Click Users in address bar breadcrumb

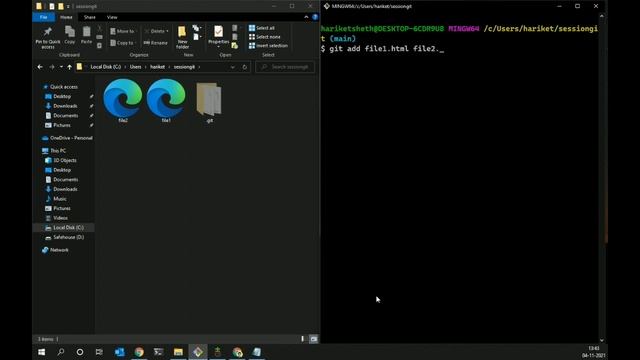click(135, 67)
